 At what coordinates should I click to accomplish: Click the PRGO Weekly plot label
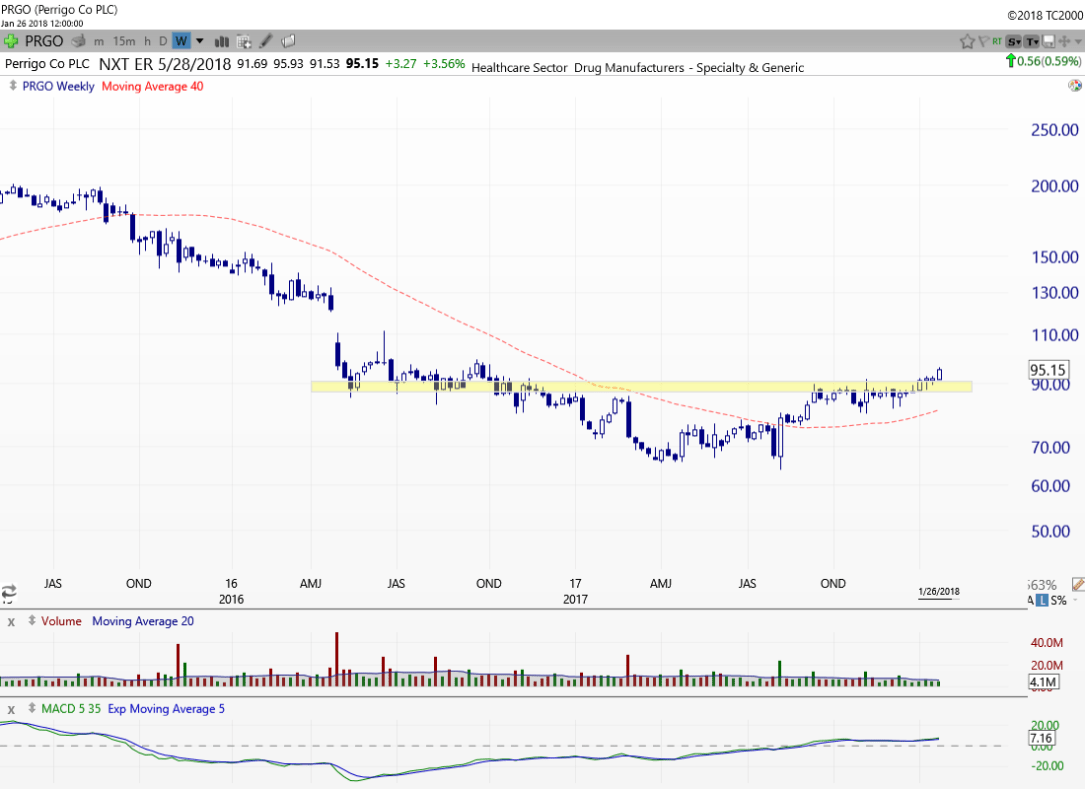click(x=59, y=86)
